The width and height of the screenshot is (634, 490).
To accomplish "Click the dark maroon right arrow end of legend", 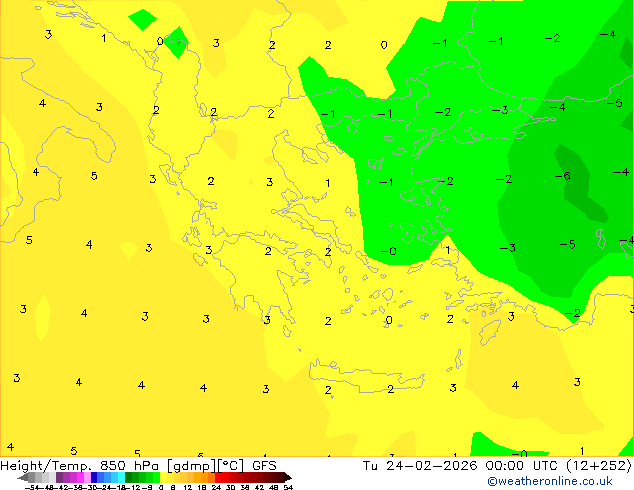I will click(288, 477).
